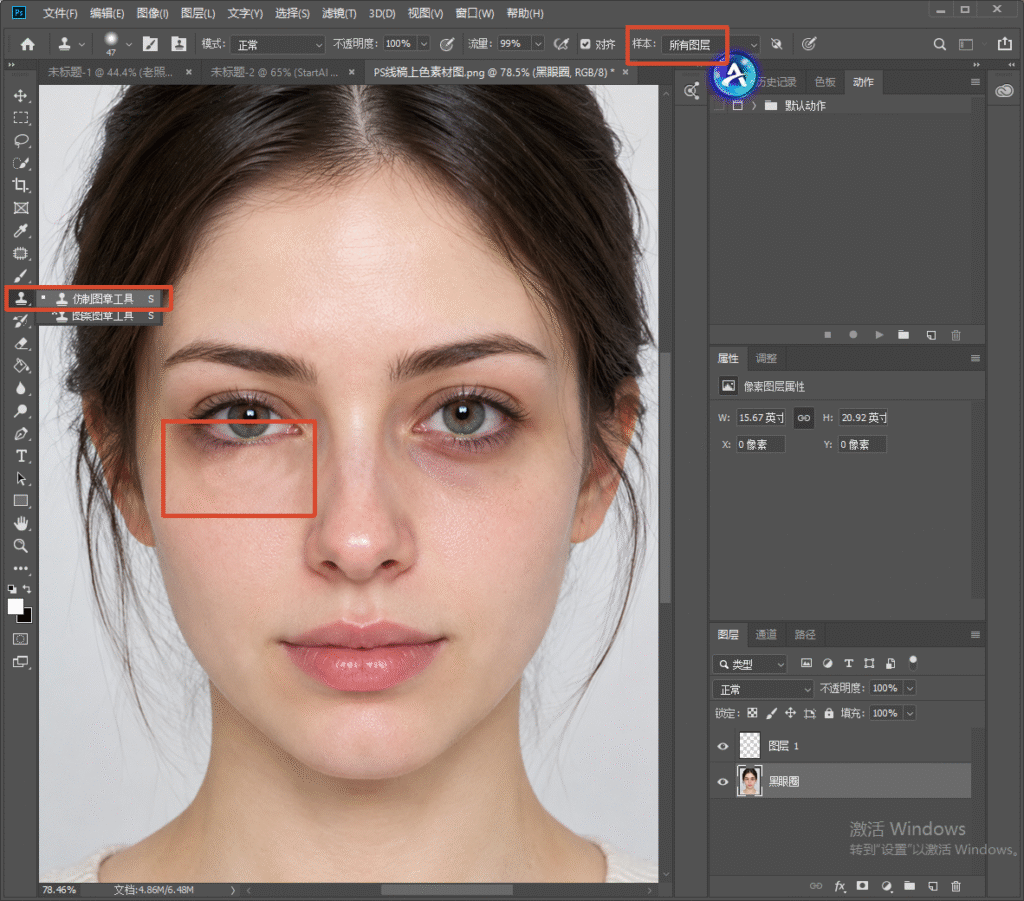Open the 滤镜(T) menu

click(339, 13)
